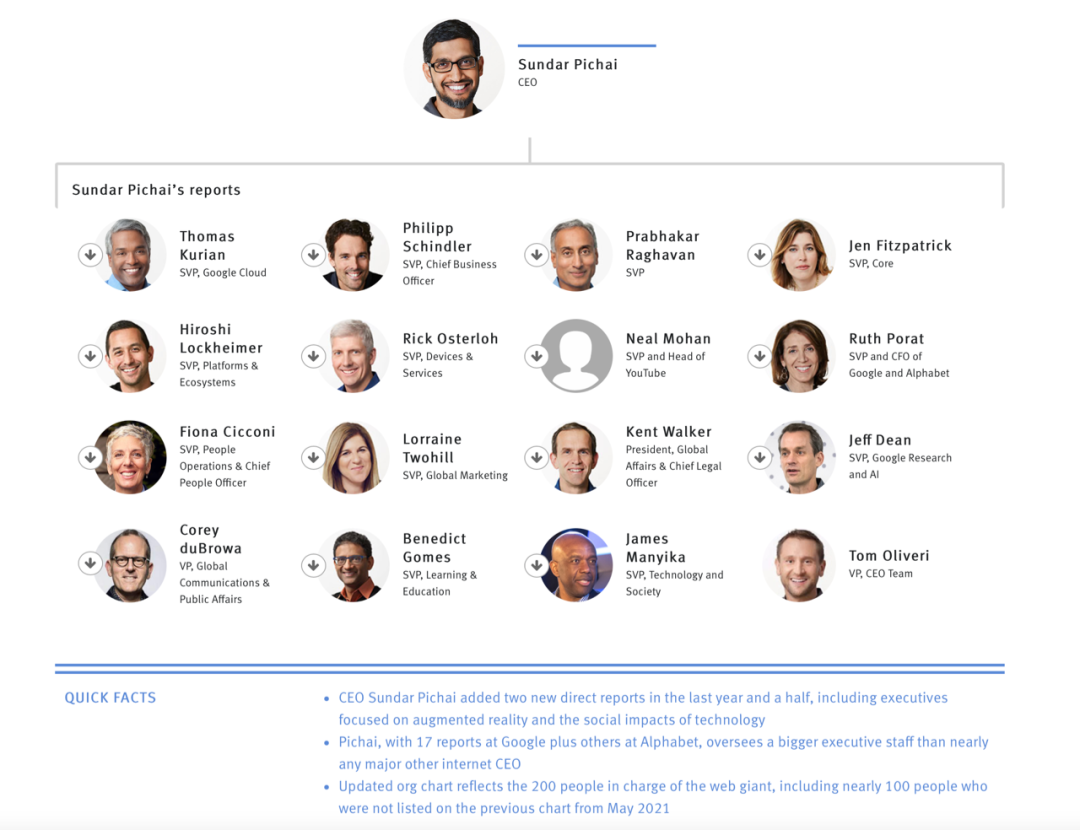Viewport: 1080px width, 830px height.
Task: Expand reports under Philipp Schindler
Action: tap(313, 255)
